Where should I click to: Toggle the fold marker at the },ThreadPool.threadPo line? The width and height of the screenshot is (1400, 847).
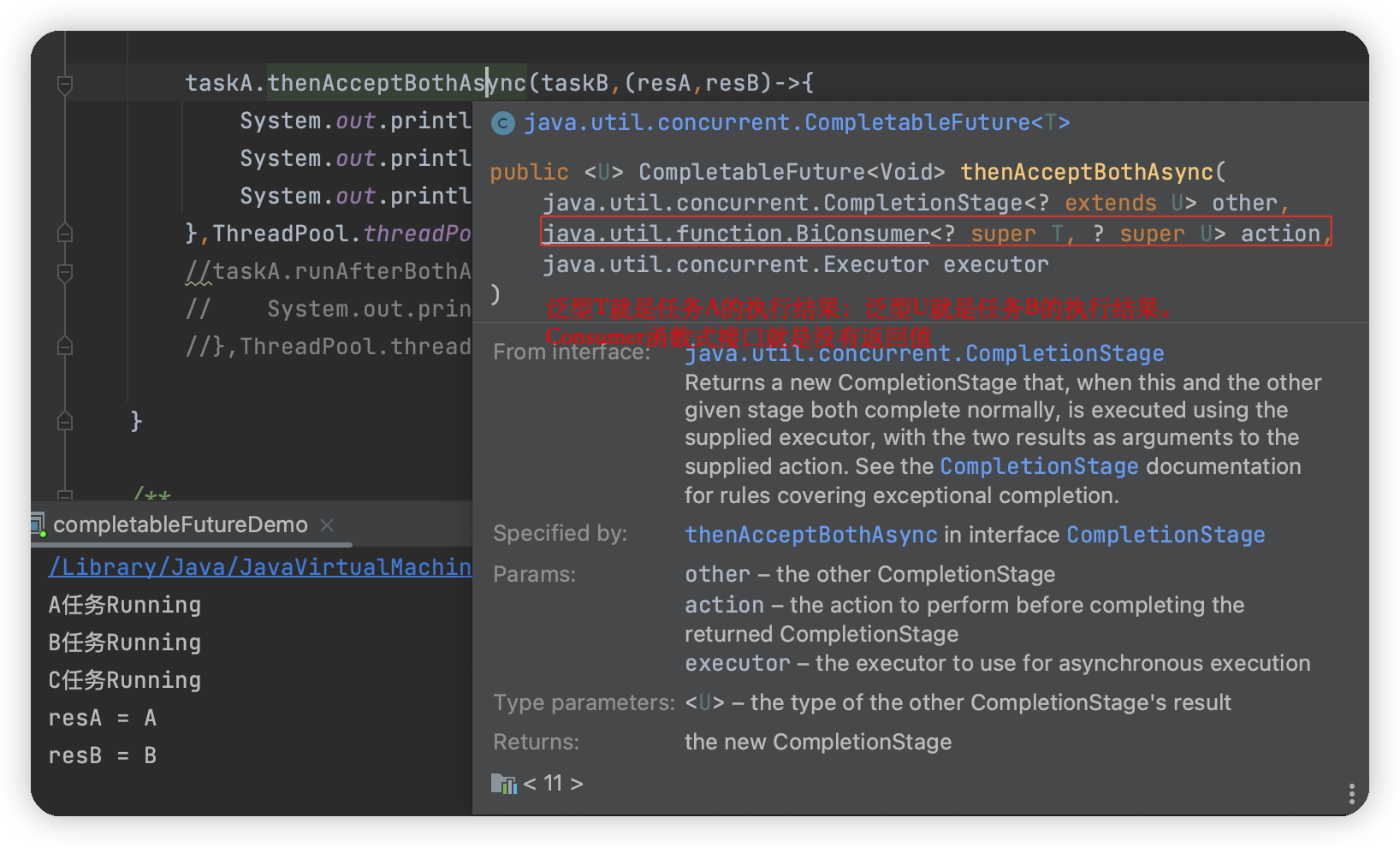64,234
